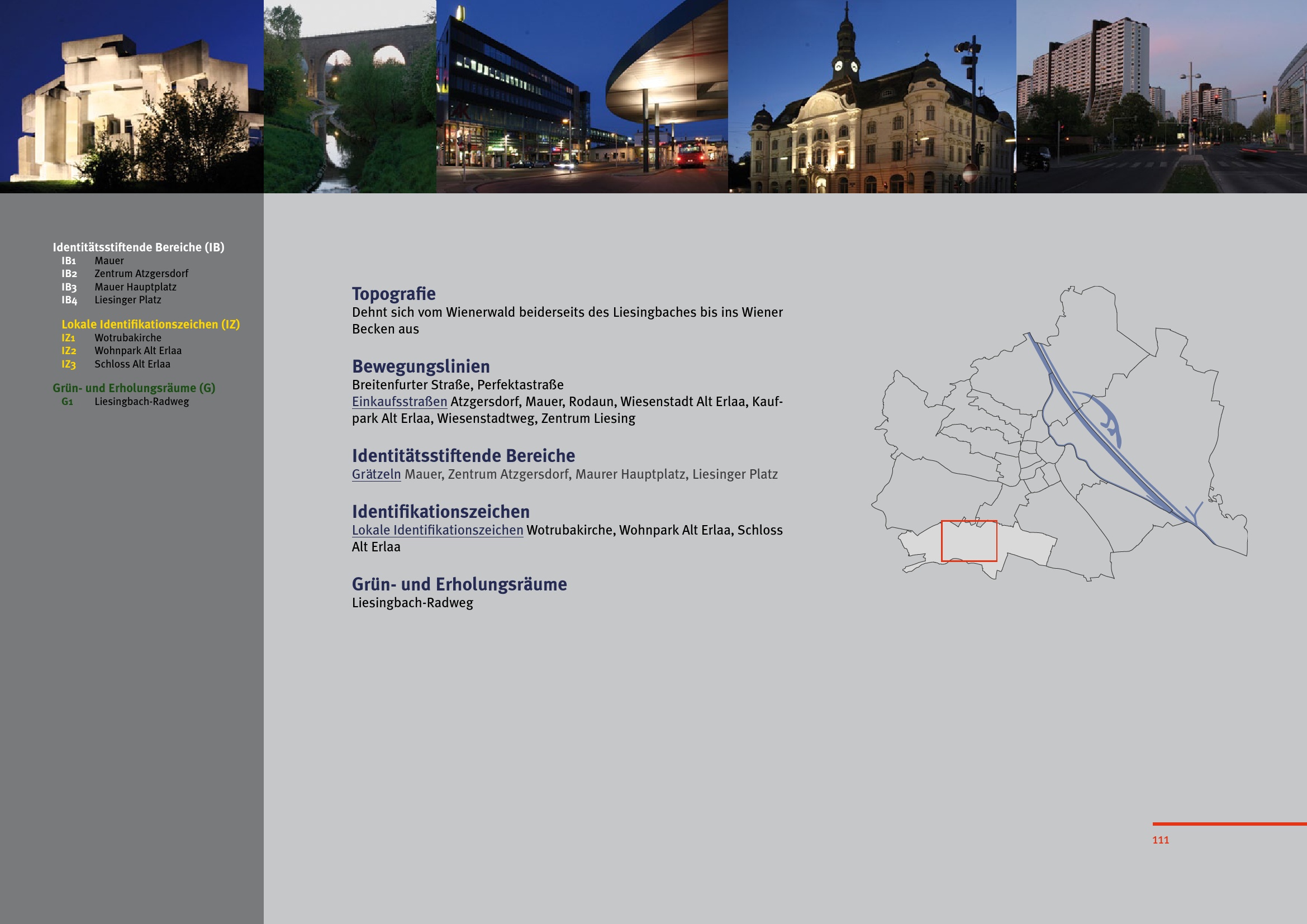Select the Alt Erlaa high-rise photo
This screenshot has height=924, width=1307.
(1161, 97)
